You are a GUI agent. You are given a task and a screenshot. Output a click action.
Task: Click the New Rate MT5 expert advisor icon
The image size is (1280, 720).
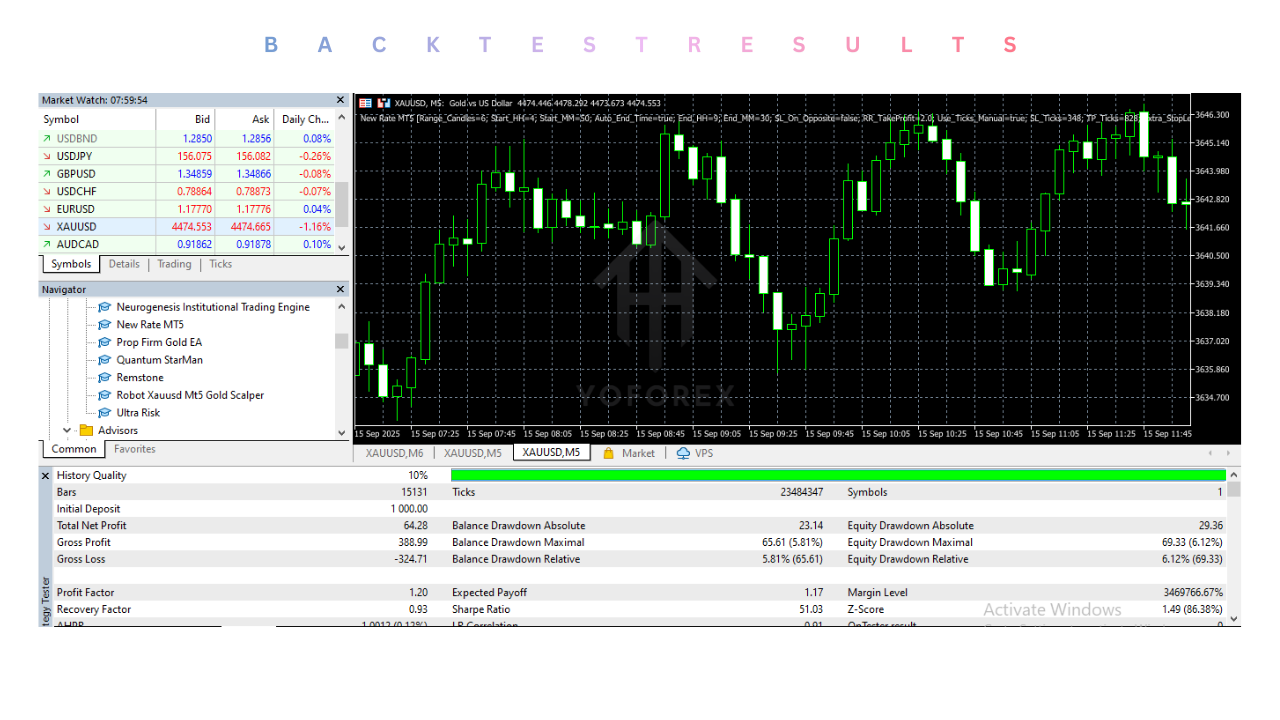(104, 324)
